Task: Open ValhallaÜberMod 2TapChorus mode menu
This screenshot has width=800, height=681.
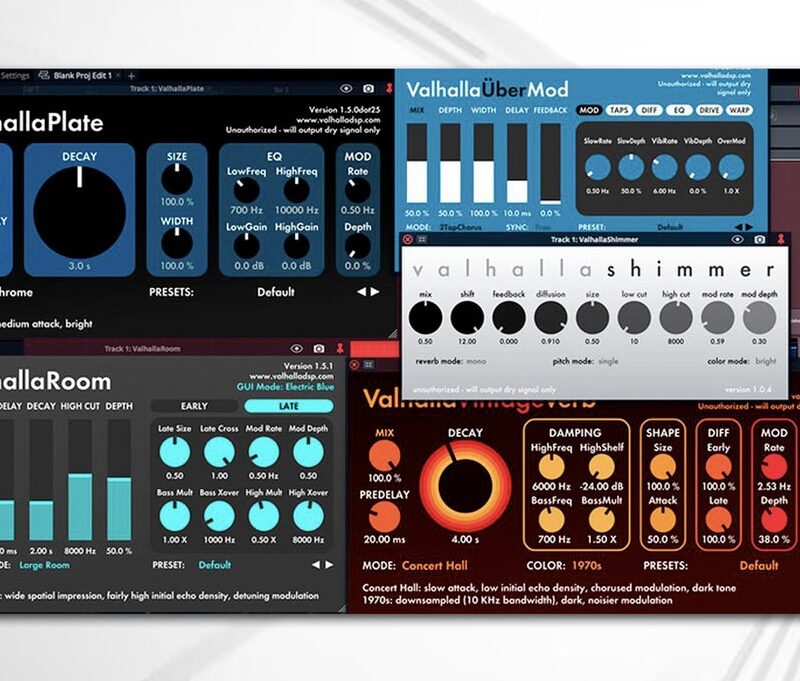Action: (460, 227)
